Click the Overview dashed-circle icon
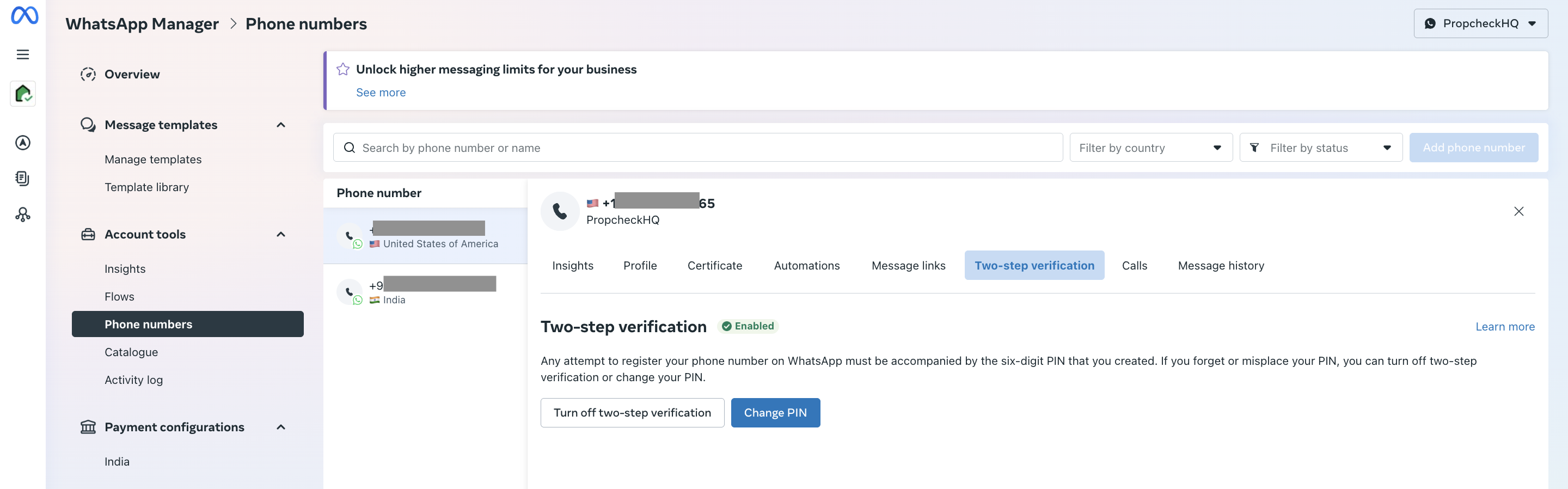Viewport: 1568px width, 489px height. (x=88, y=74)
